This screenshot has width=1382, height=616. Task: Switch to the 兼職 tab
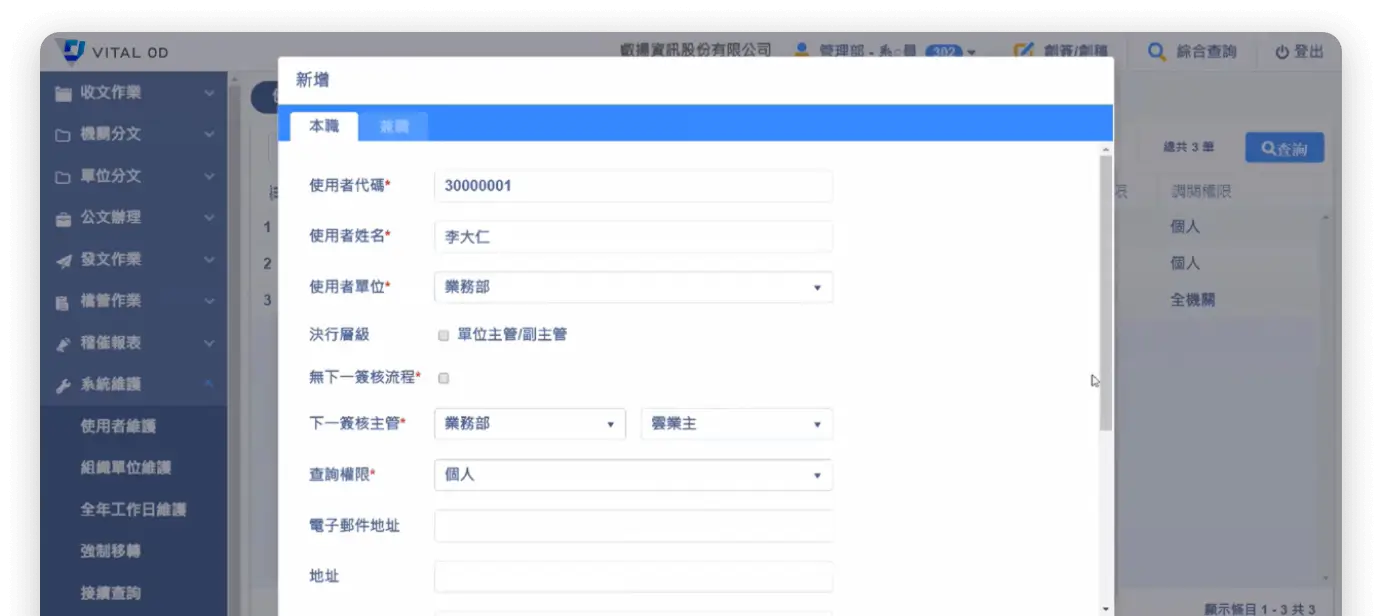[394, 126]
